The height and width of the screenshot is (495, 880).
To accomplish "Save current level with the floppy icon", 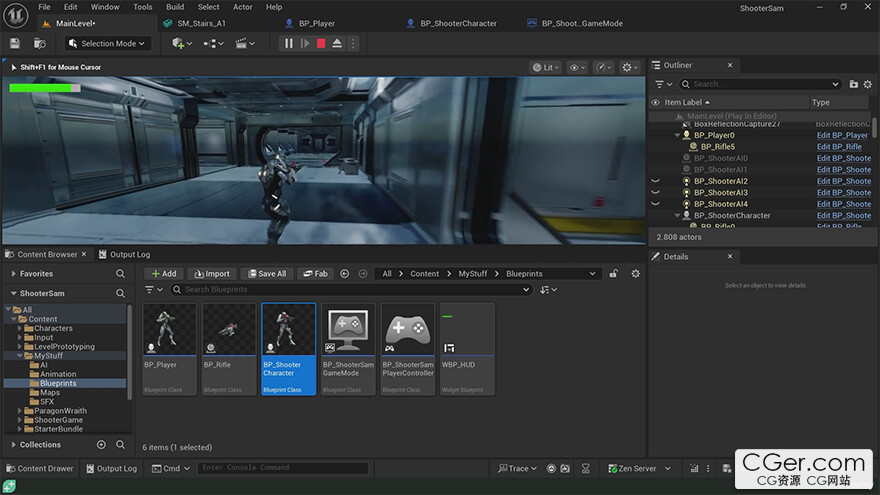I will pos(15,43).
